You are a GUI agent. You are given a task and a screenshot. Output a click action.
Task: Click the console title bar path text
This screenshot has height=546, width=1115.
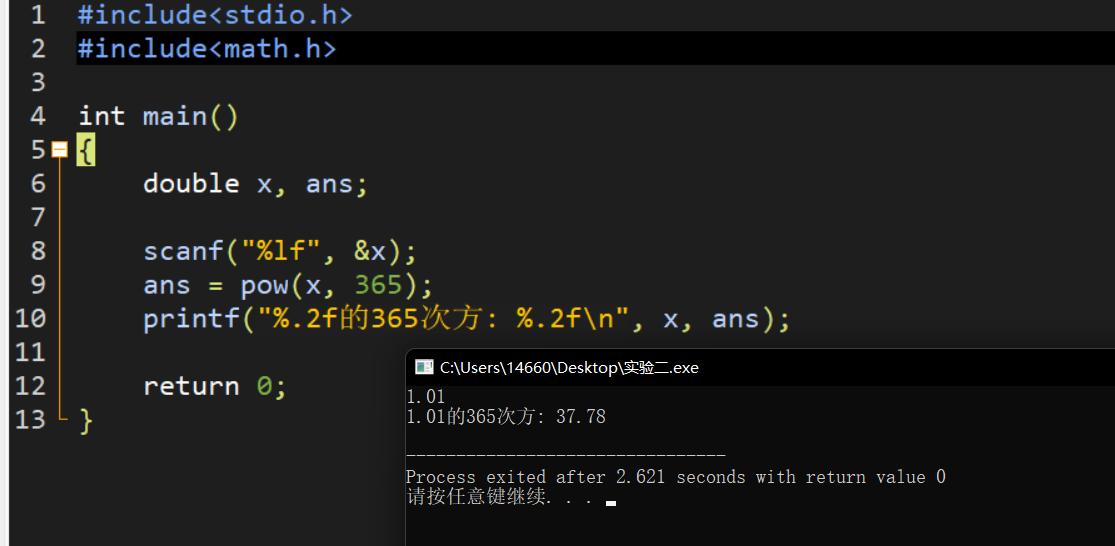pos(569,368)
